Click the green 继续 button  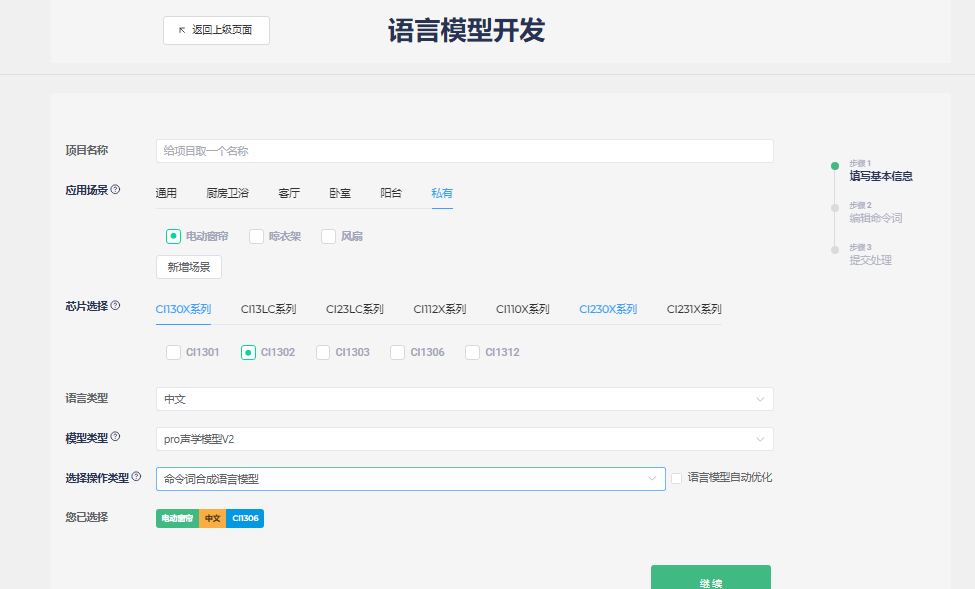click(x=711, y=578)
